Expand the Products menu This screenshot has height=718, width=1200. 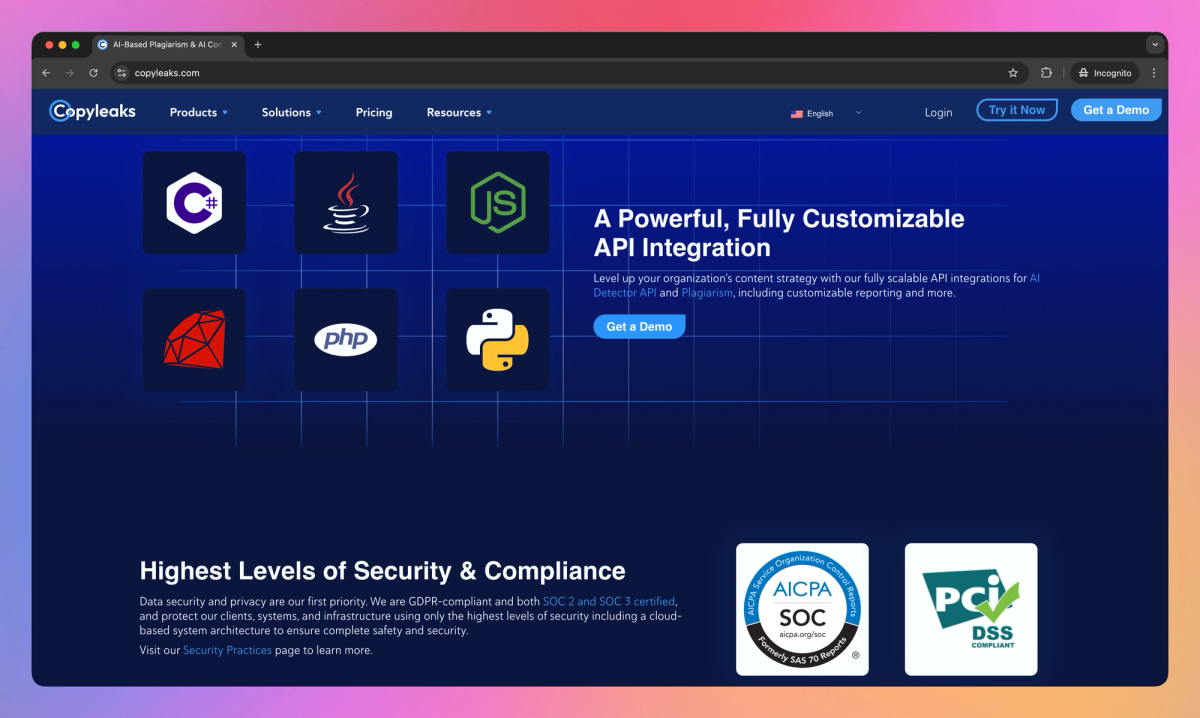(199, 113)
